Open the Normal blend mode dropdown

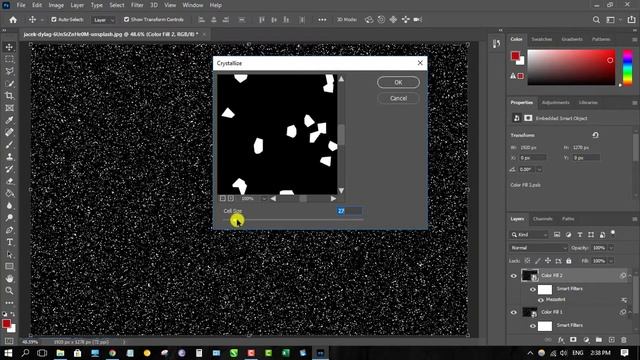[539, 248]
